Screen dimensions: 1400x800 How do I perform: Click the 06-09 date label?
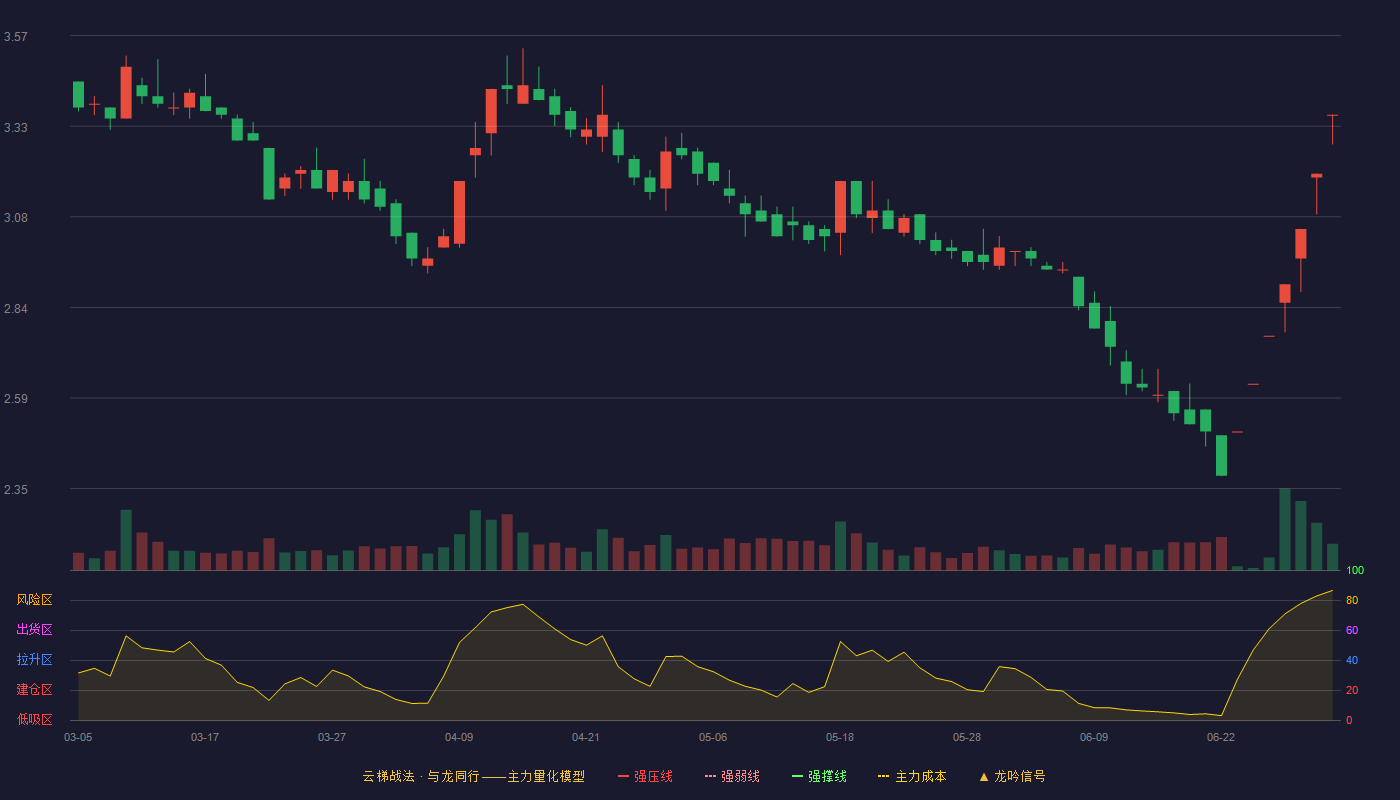pos(1094,737)
